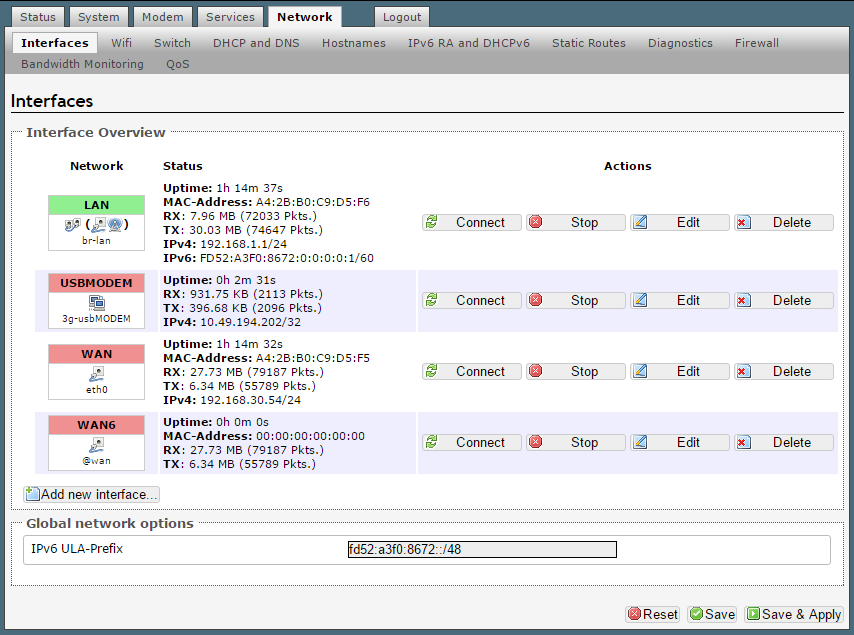Open DHCP and DNS settings
The width and height of the screenshot is (854, 635).
(256, 43)
